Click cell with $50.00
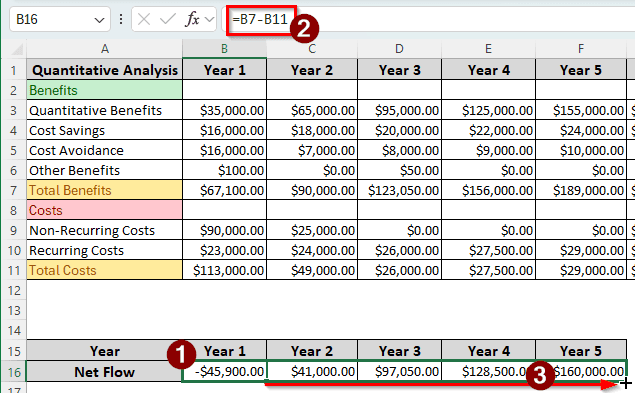Viewport: 635px width, 393px height. (x=400, y=170)
